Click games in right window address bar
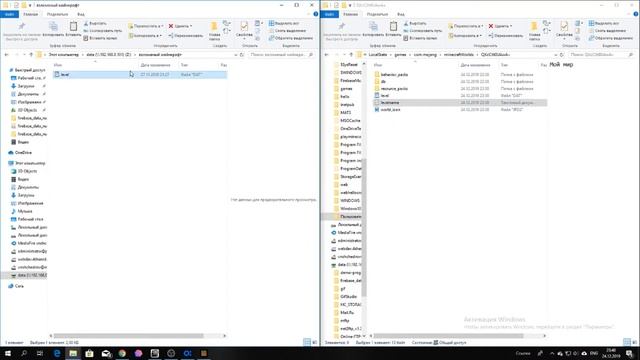This screenshot has width=640, height=360. pos(400,55)
